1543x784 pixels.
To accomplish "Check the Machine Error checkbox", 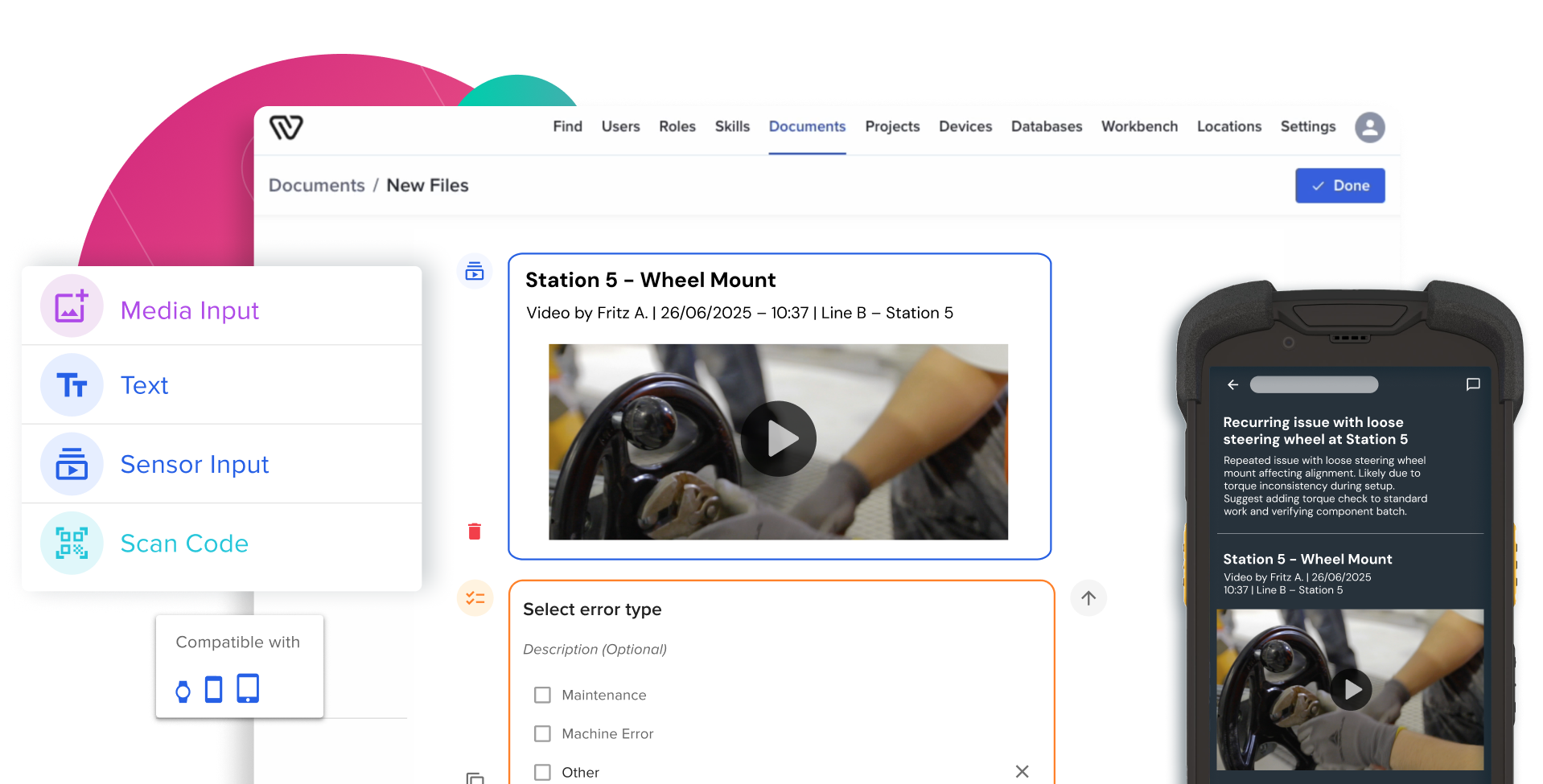I will (x=543, y=733).
